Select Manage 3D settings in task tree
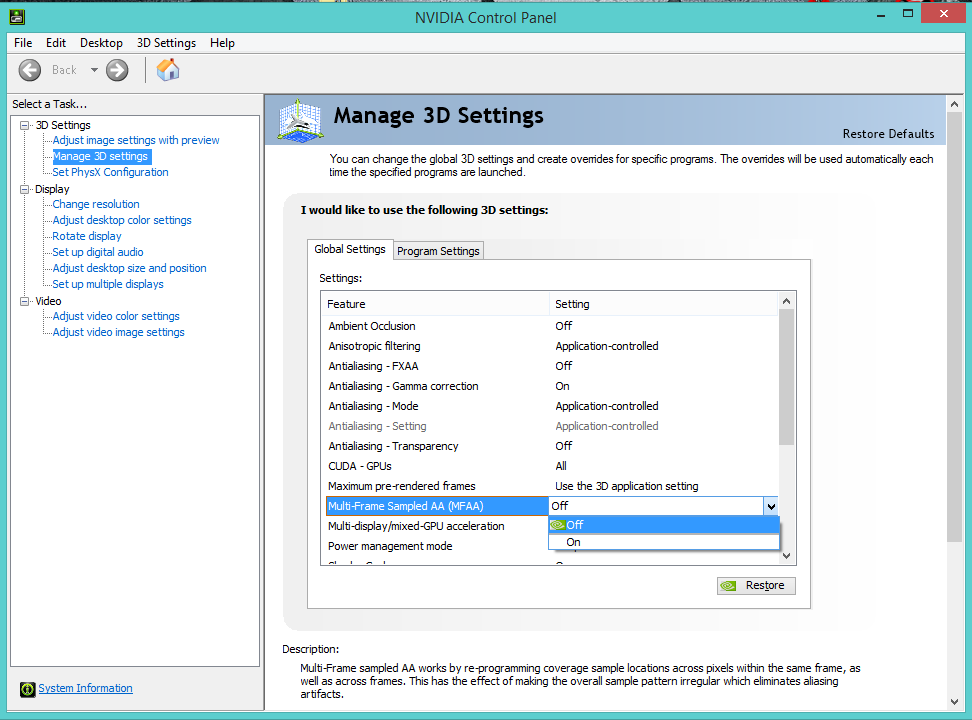Screen dimensions: 972x720 coord(100,156)
